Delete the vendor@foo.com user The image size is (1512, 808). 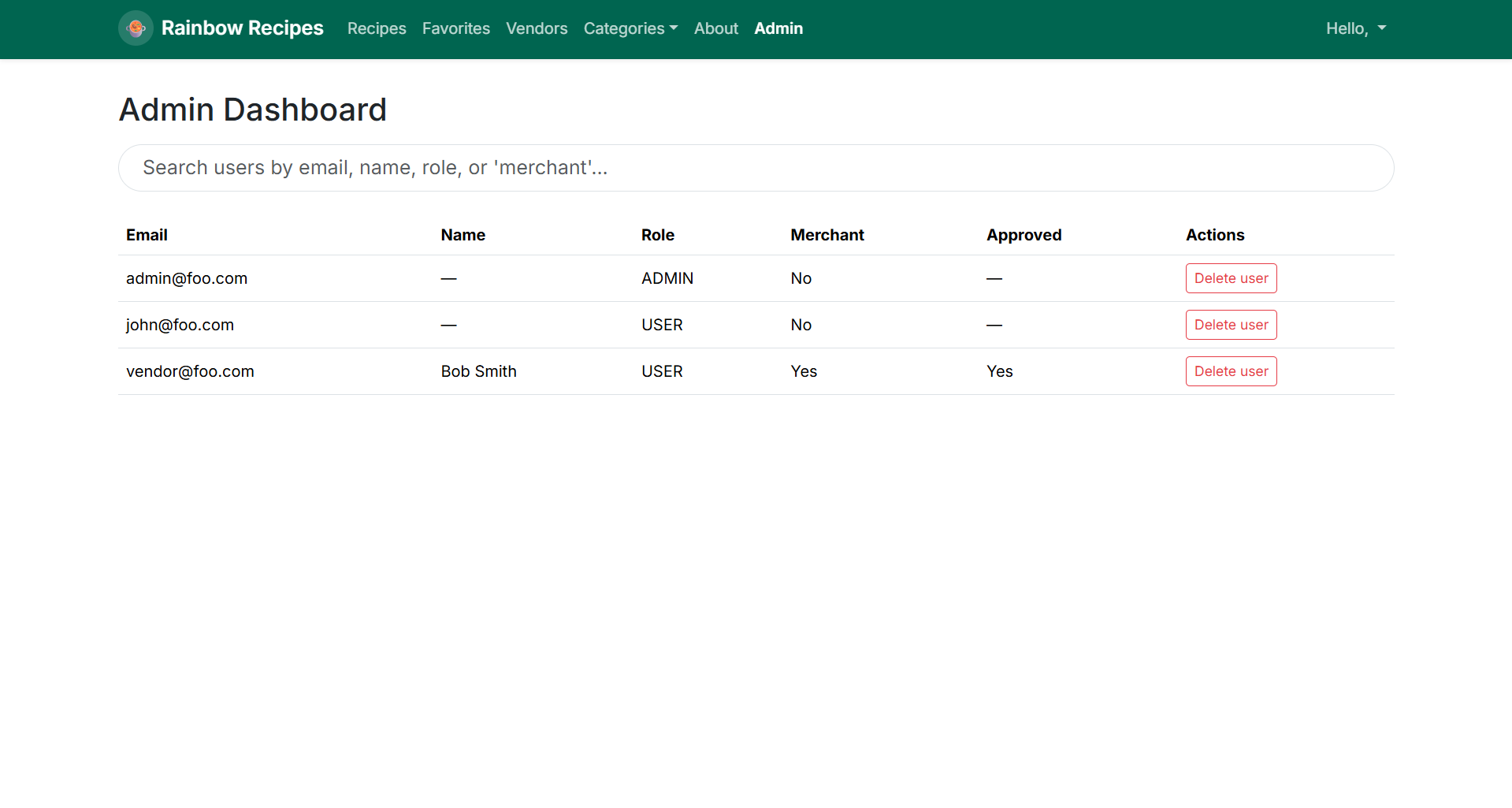(x=1231, y=371)
